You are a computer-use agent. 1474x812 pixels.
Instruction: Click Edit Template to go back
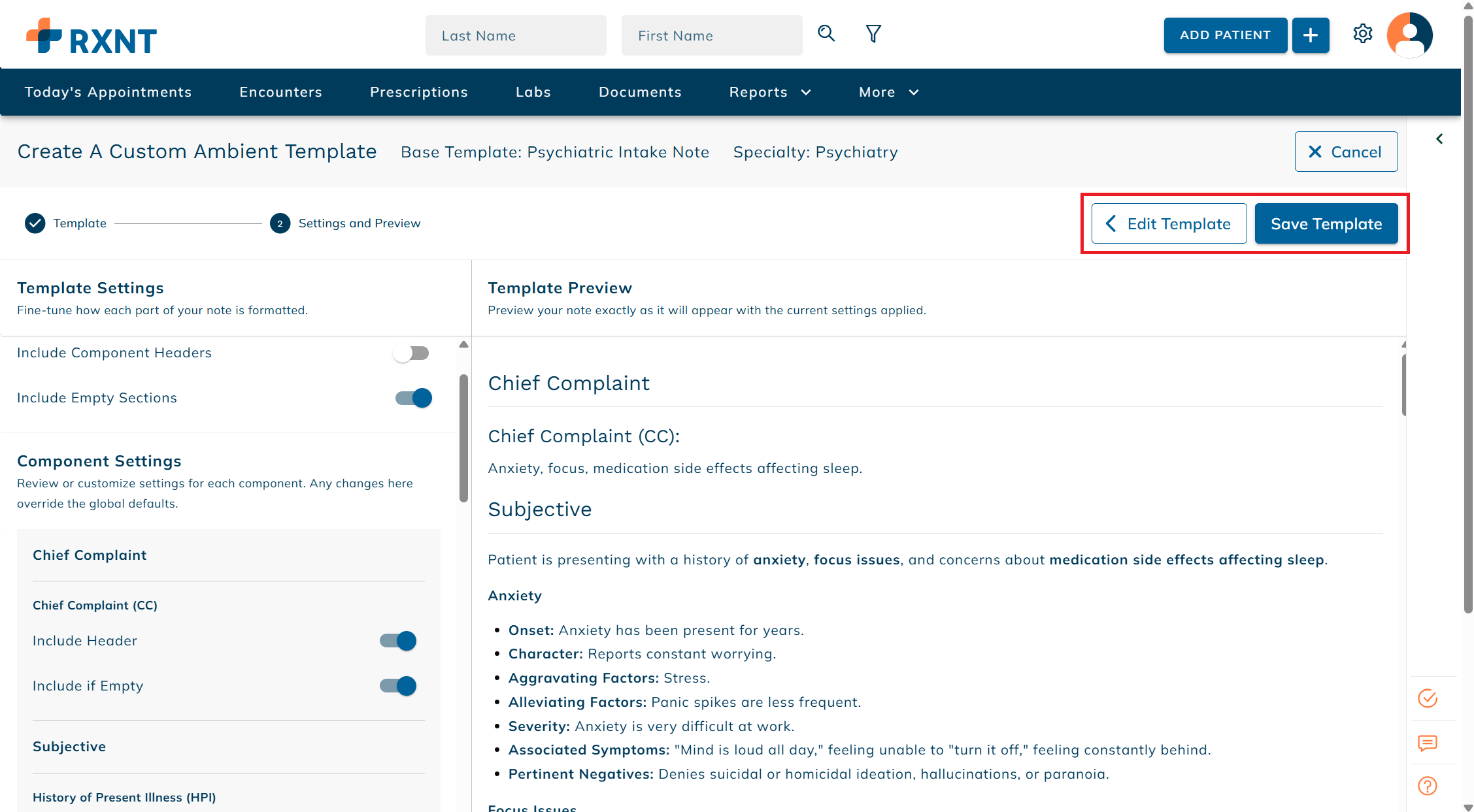tap(1169, 224)
